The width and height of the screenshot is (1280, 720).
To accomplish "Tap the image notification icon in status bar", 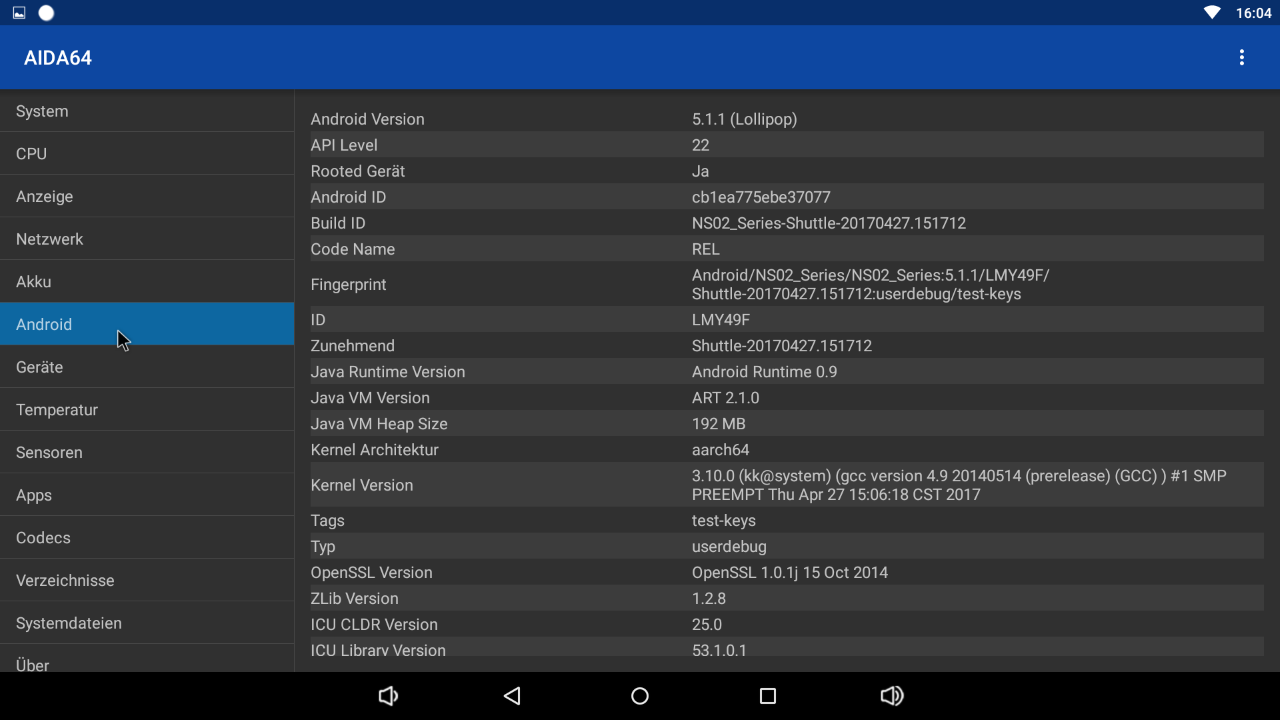I will coord(19,13).
